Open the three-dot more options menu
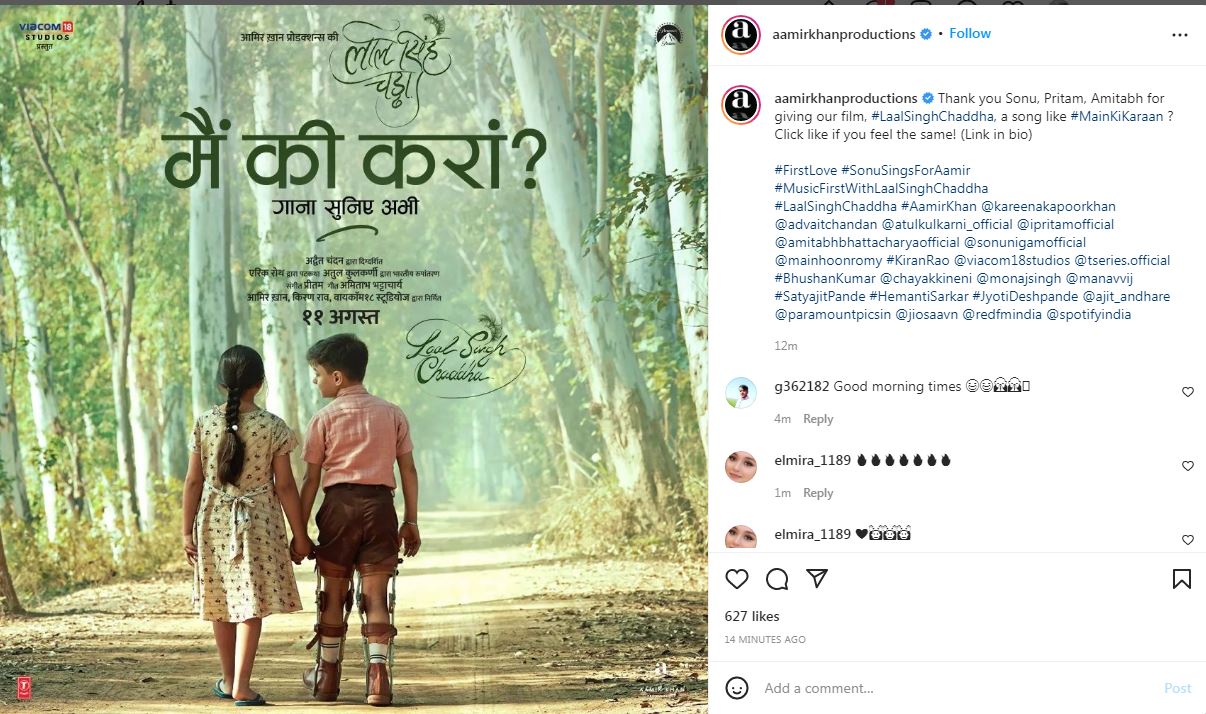This screenshot has height=714, width=1206. pyautogui.click(x=1180, y=34)
